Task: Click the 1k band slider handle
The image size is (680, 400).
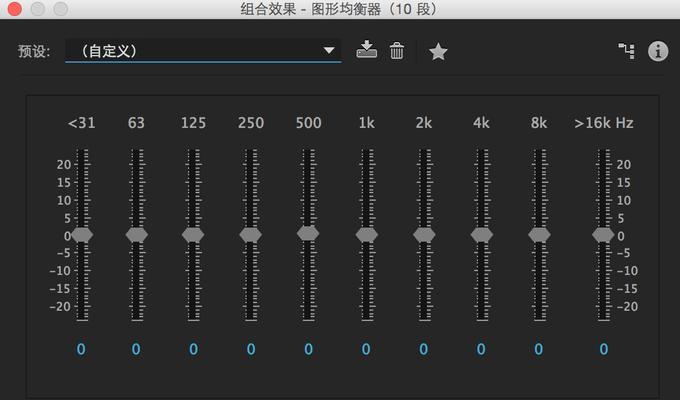Action: 367,235
